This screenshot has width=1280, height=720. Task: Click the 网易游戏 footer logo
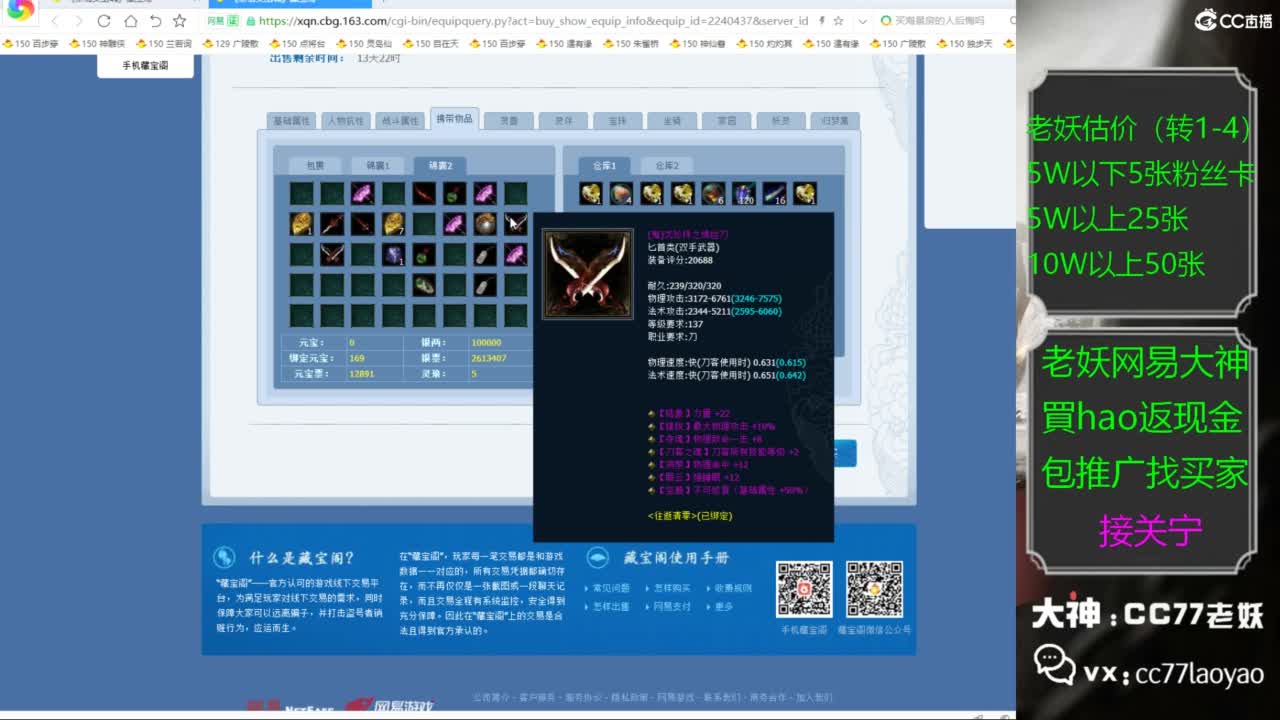[390, 705]
